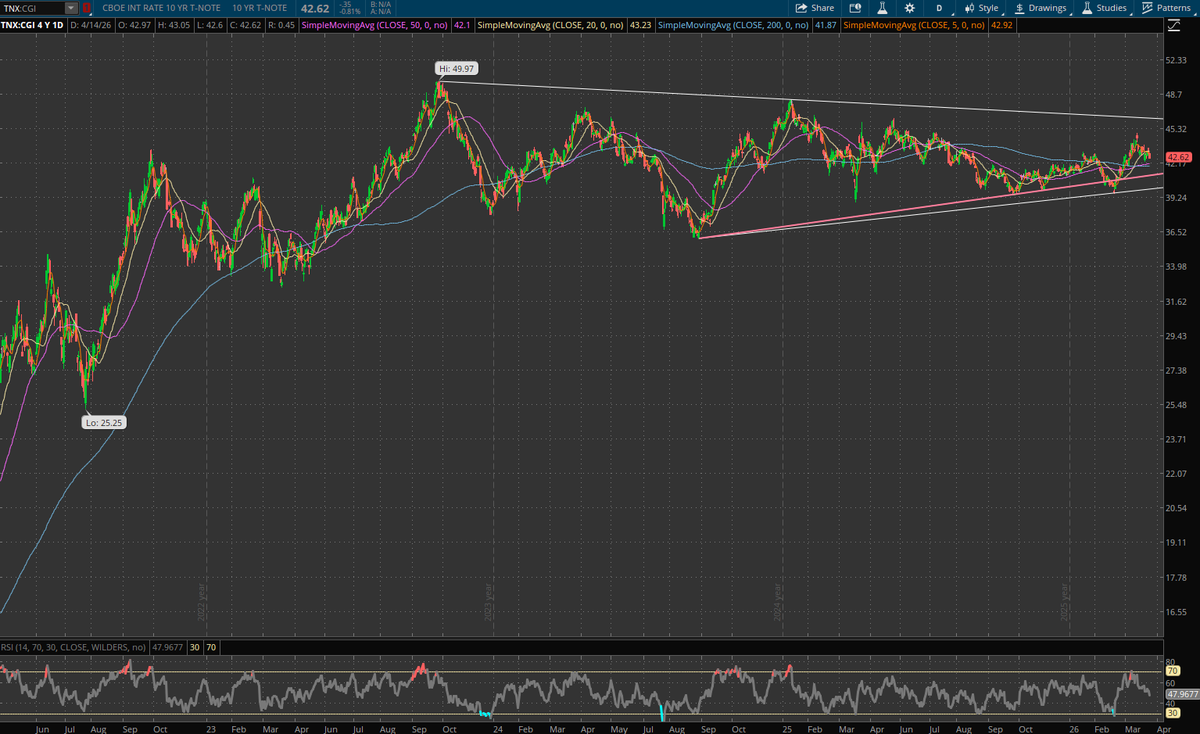Open the Studies menu

click(1105, 8)
